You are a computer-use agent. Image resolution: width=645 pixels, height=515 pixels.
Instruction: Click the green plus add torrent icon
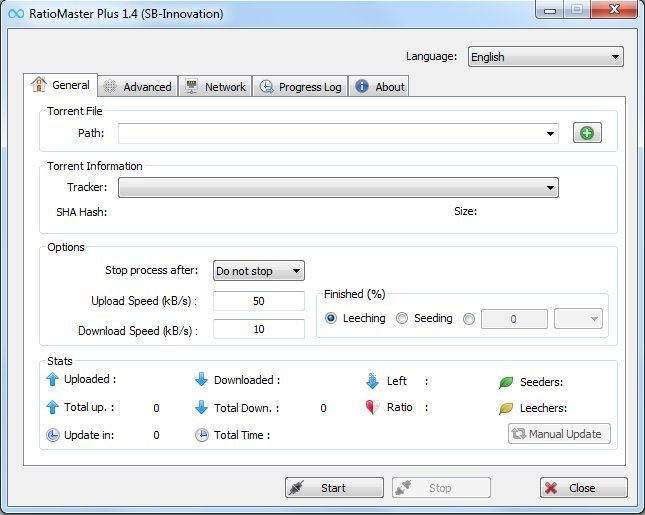pyautogui.click(x=587, y=133)
